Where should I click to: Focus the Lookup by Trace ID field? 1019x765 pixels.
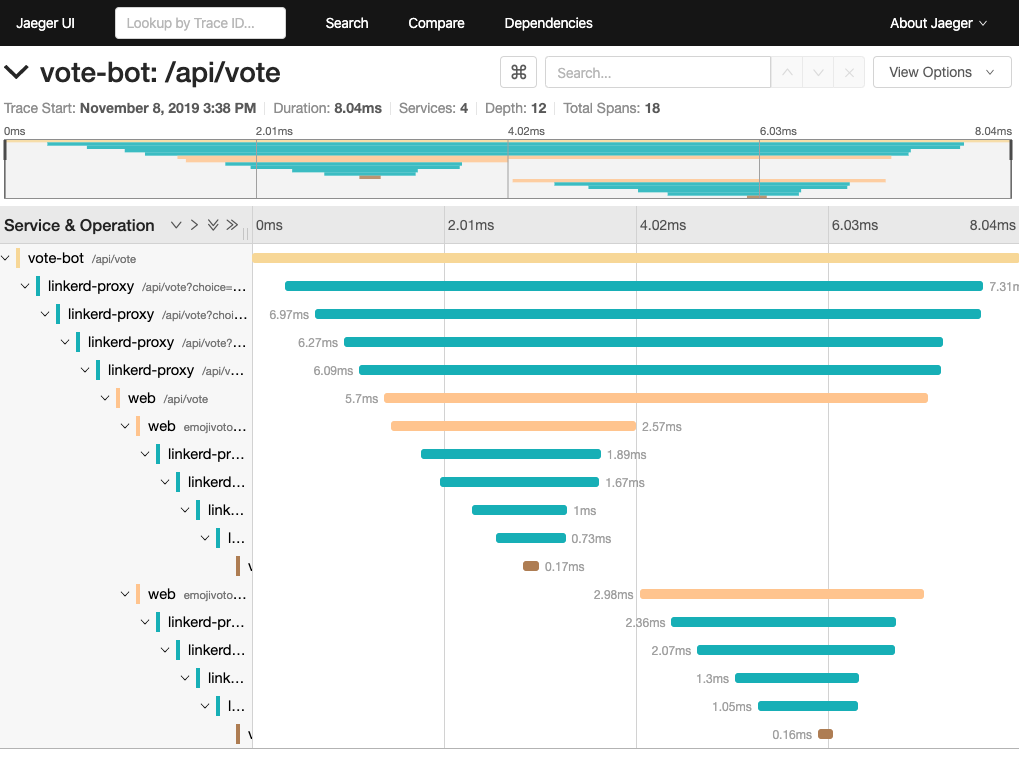click(200, 23)
